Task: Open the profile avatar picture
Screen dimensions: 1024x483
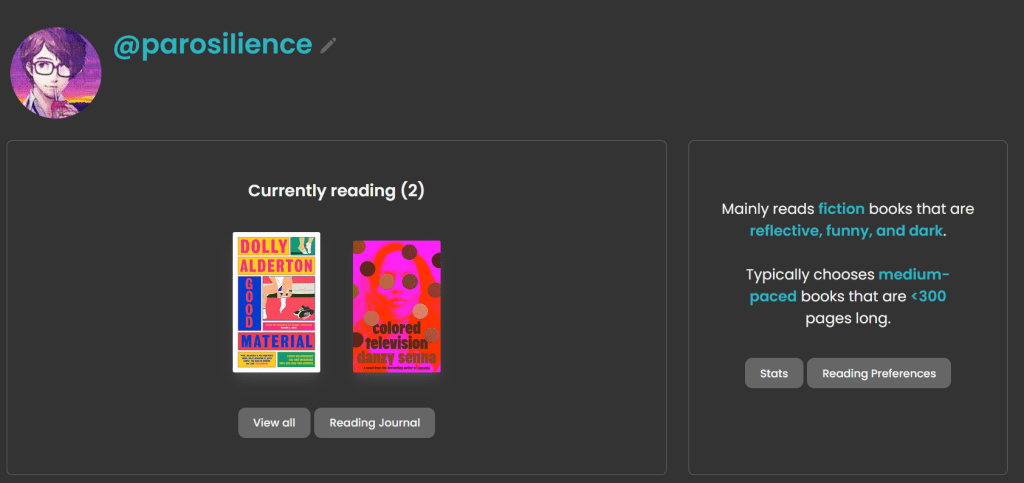Action: pos(56,73)
